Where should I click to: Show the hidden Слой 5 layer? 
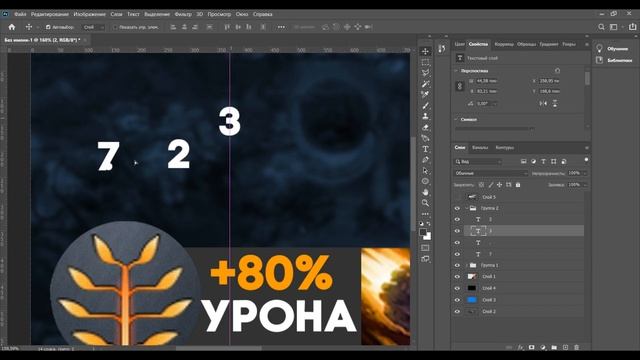[457, 197]
